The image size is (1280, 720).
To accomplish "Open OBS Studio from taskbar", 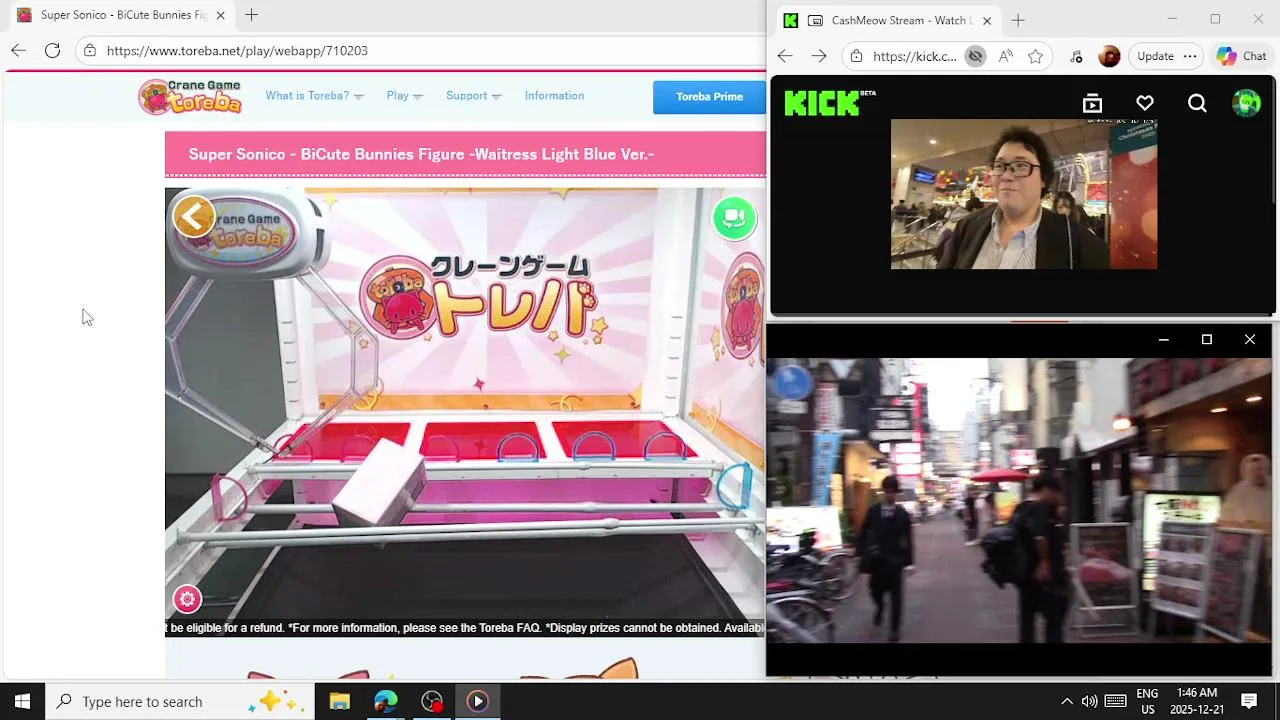I will pyautogui.click(x=432, y=701).
